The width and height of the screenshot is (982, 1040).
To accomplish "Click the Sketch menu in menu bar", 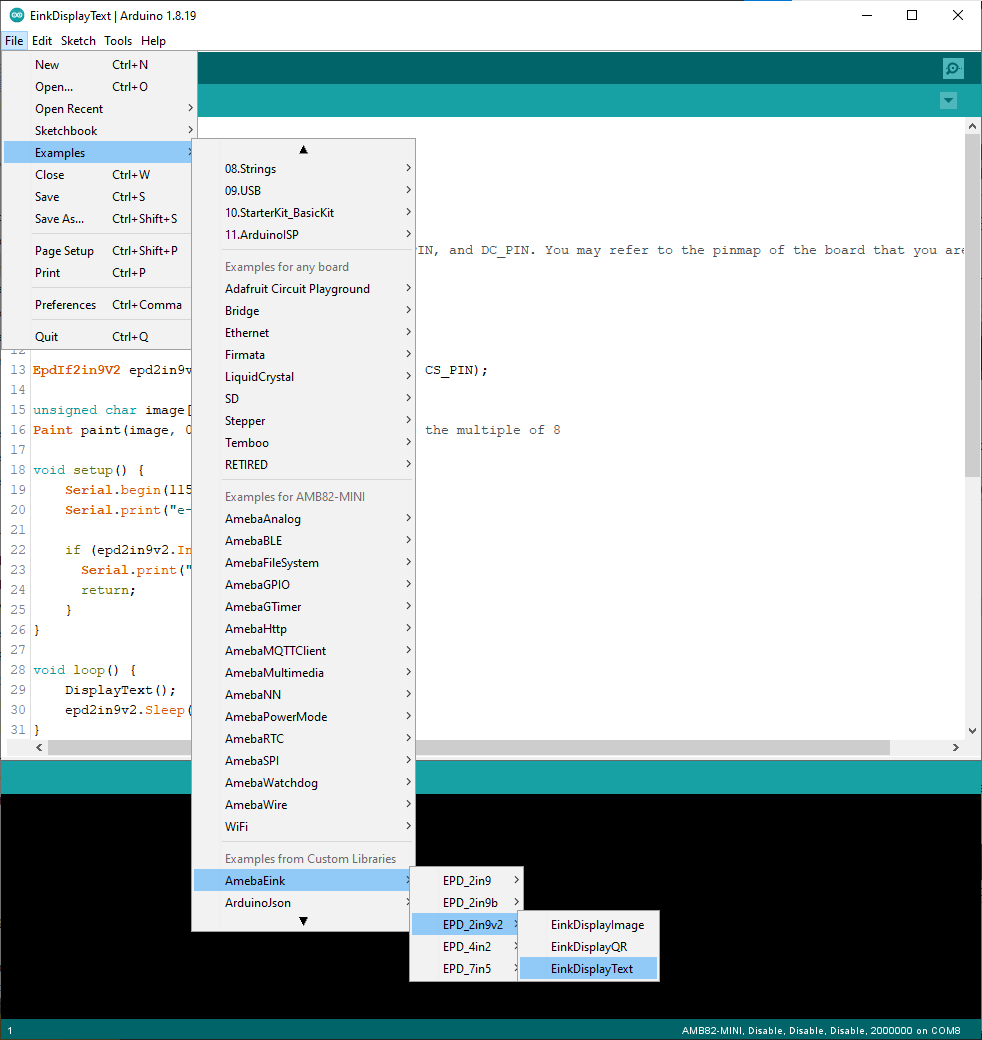I will (x=78, y=41).
